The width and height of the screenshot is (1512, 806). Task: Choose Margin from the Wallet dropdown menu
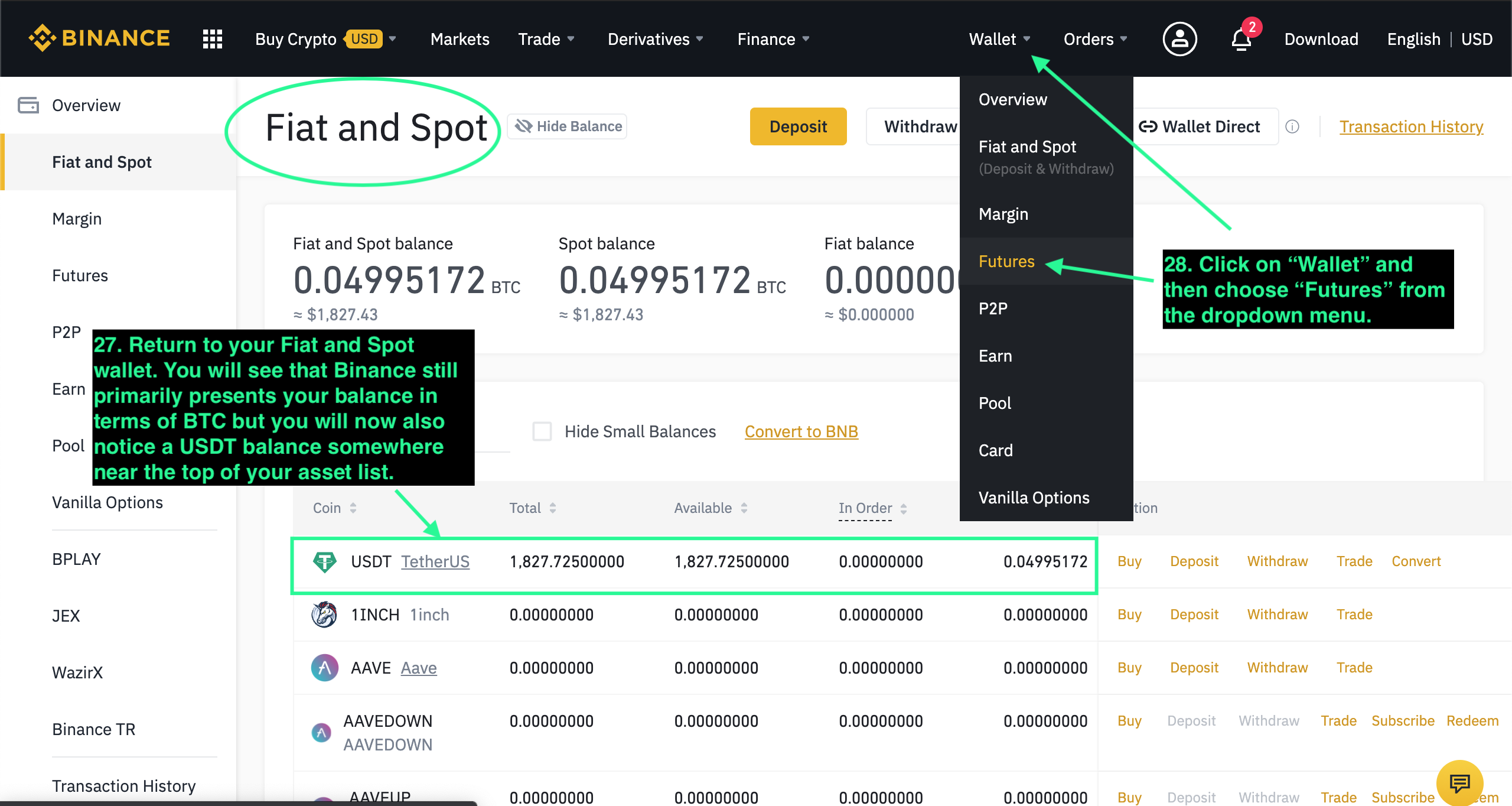coord(1047,214)
